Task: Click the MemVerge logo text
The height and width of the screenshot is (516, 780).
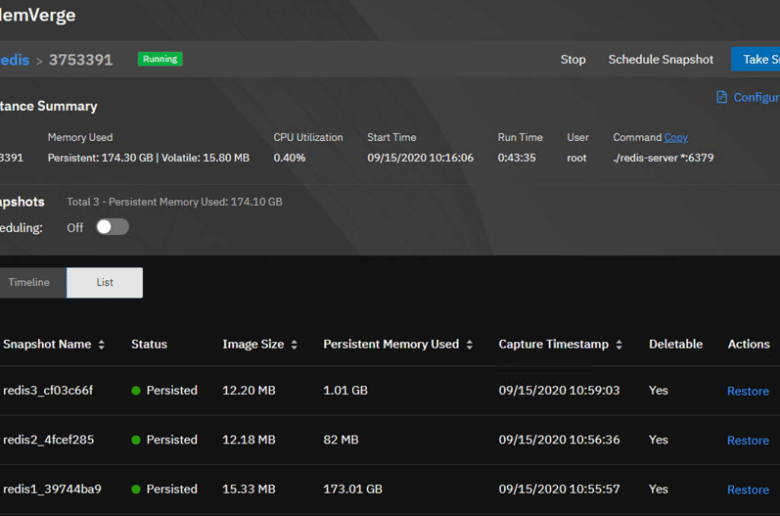Action: pos(37,15)
